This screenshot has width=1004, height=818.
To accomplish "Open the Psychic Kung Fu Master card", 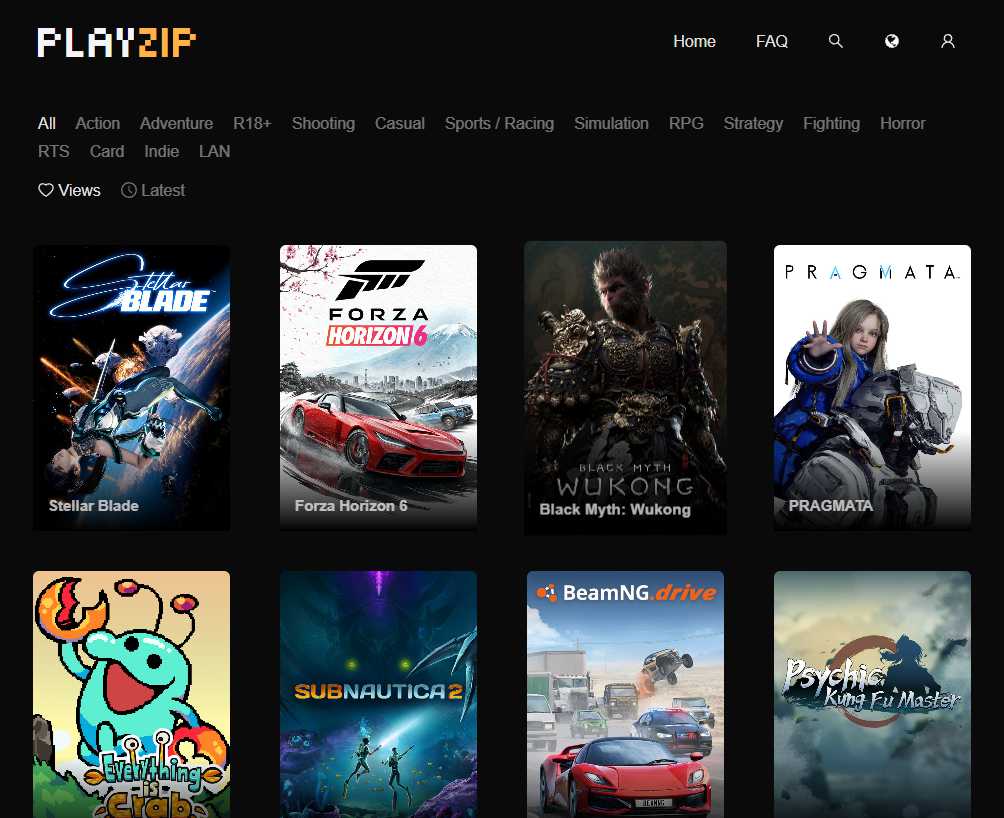I will pos(872,694).
